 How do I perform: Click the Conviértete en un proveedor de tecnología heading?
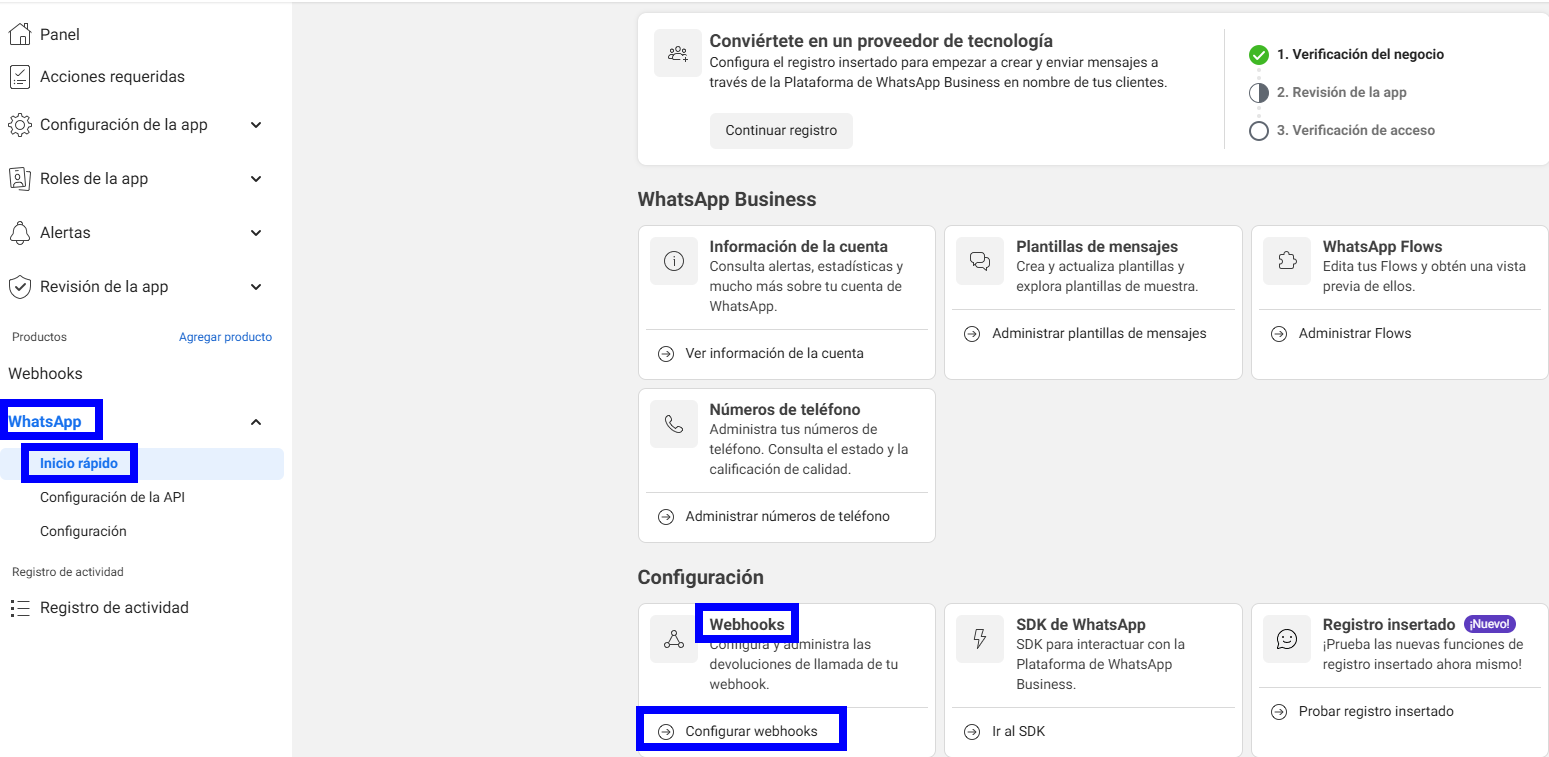coord(881,41)
